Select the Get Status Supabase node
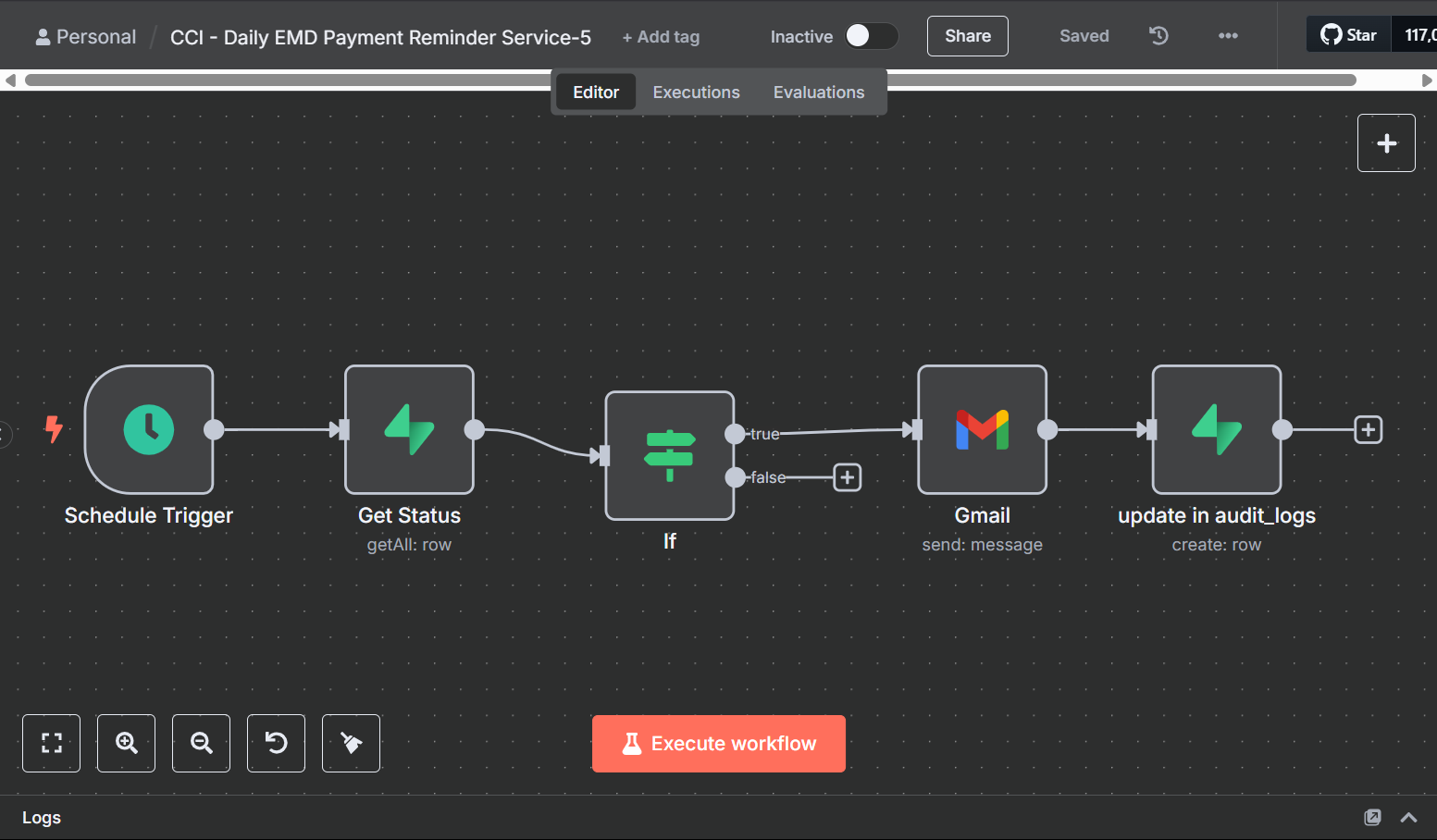This screenshot has height=840, width=1437. (x=409, y=429)
